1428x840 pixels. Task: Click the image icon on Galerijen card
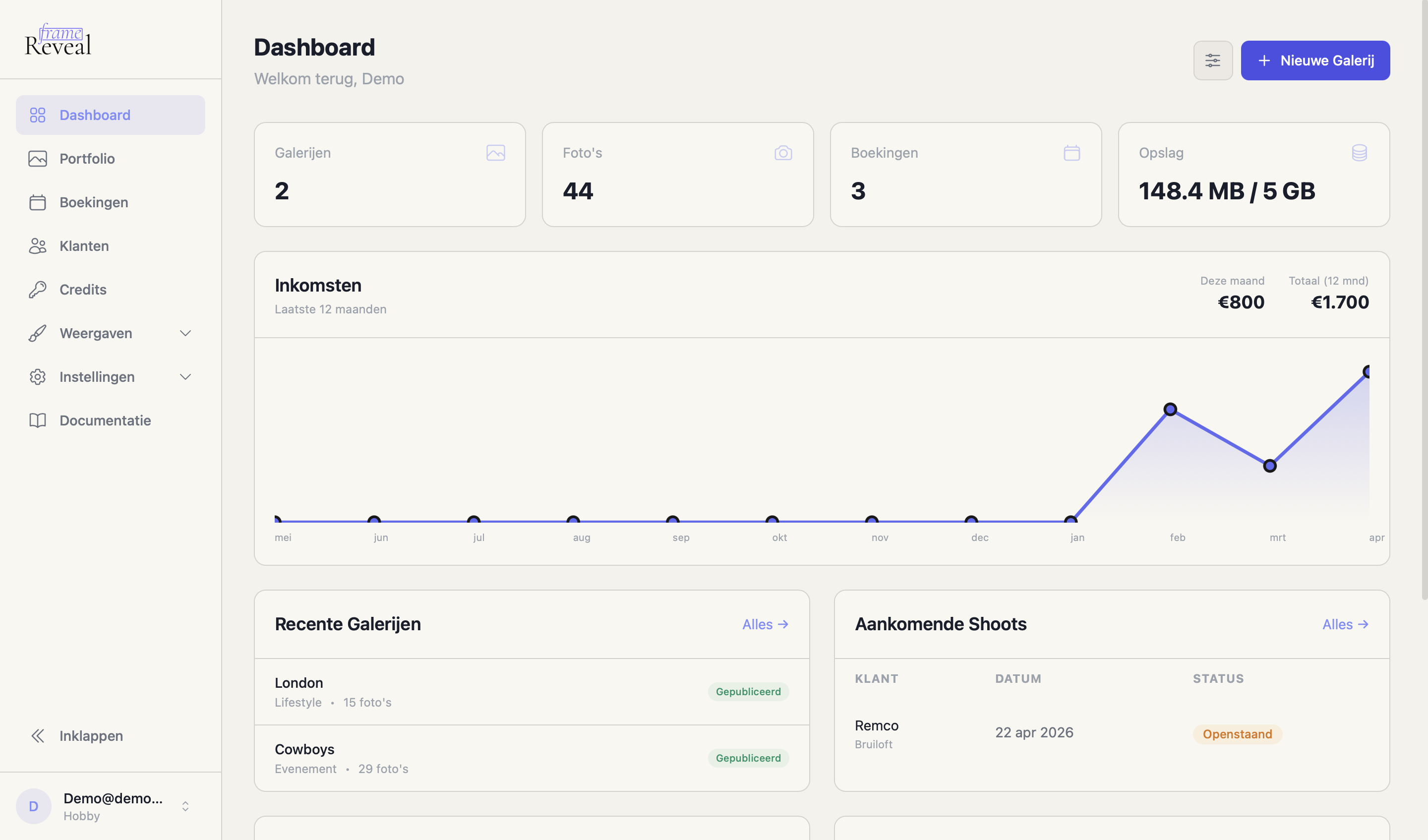pyautogui.click(x=496, y=153)
